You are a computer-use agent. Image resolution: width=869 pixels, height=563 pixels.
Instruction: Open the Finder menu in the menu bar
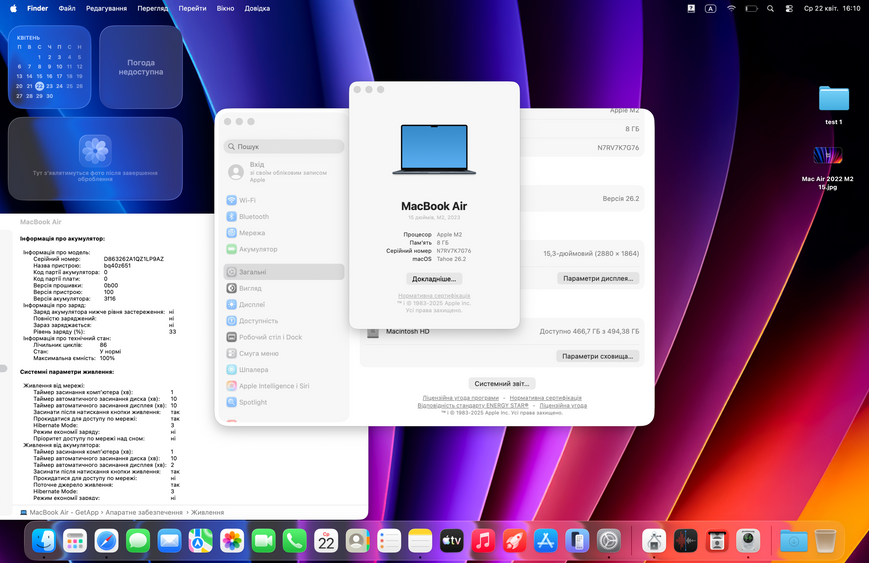38,8
